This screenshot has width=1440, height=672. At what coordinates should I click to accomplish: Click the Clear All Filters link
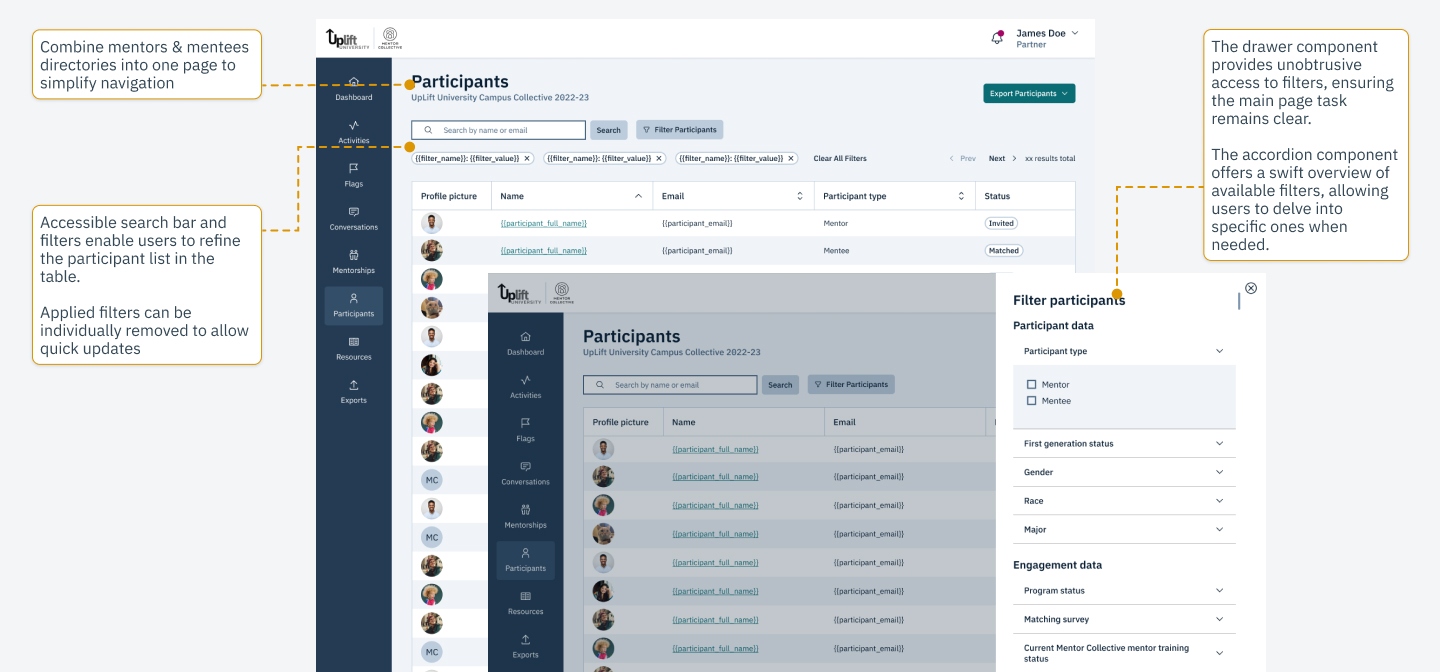pyautogui.click(x=842, y=158)
